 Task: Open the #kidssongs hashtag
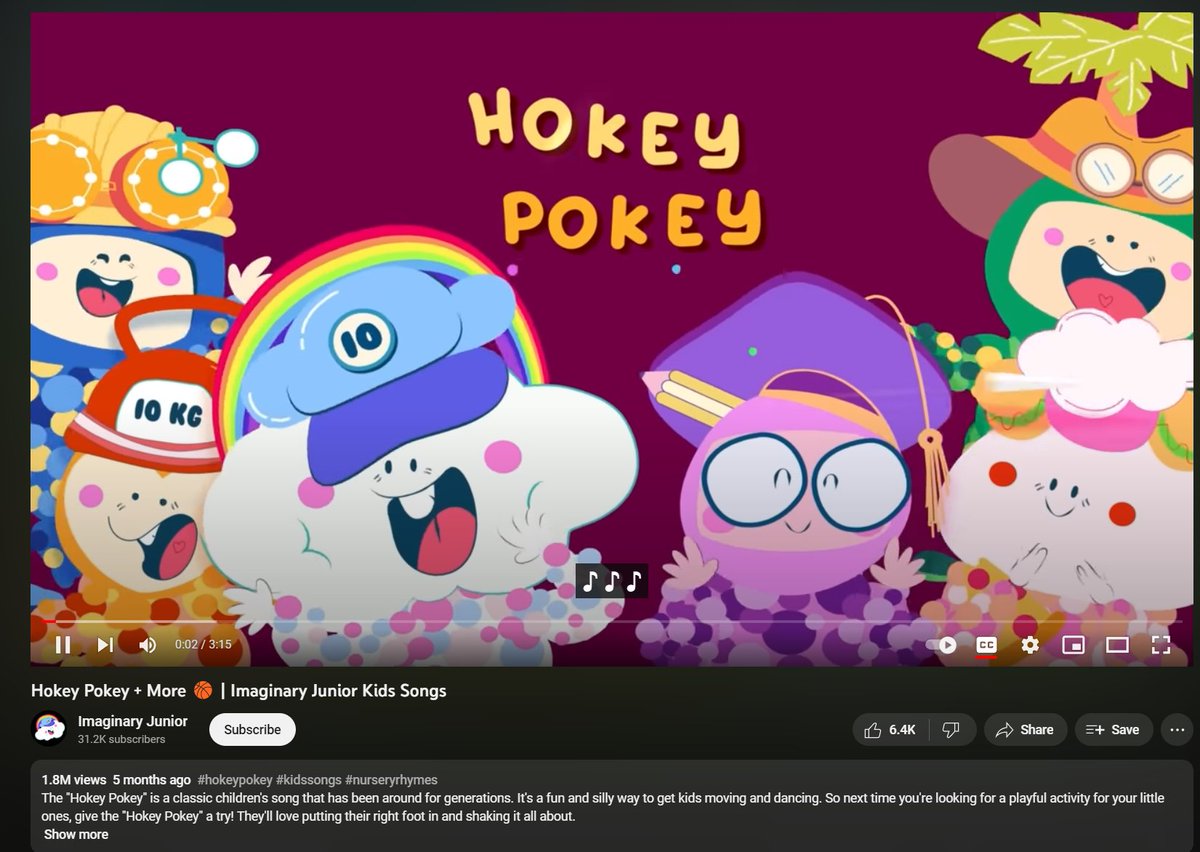tap(308, 780)
